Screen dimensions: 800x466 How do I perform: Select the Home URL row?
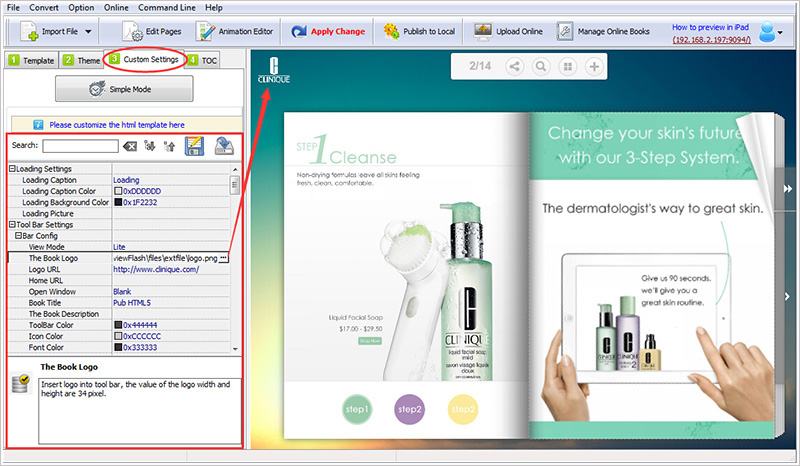tap(119, 281)
